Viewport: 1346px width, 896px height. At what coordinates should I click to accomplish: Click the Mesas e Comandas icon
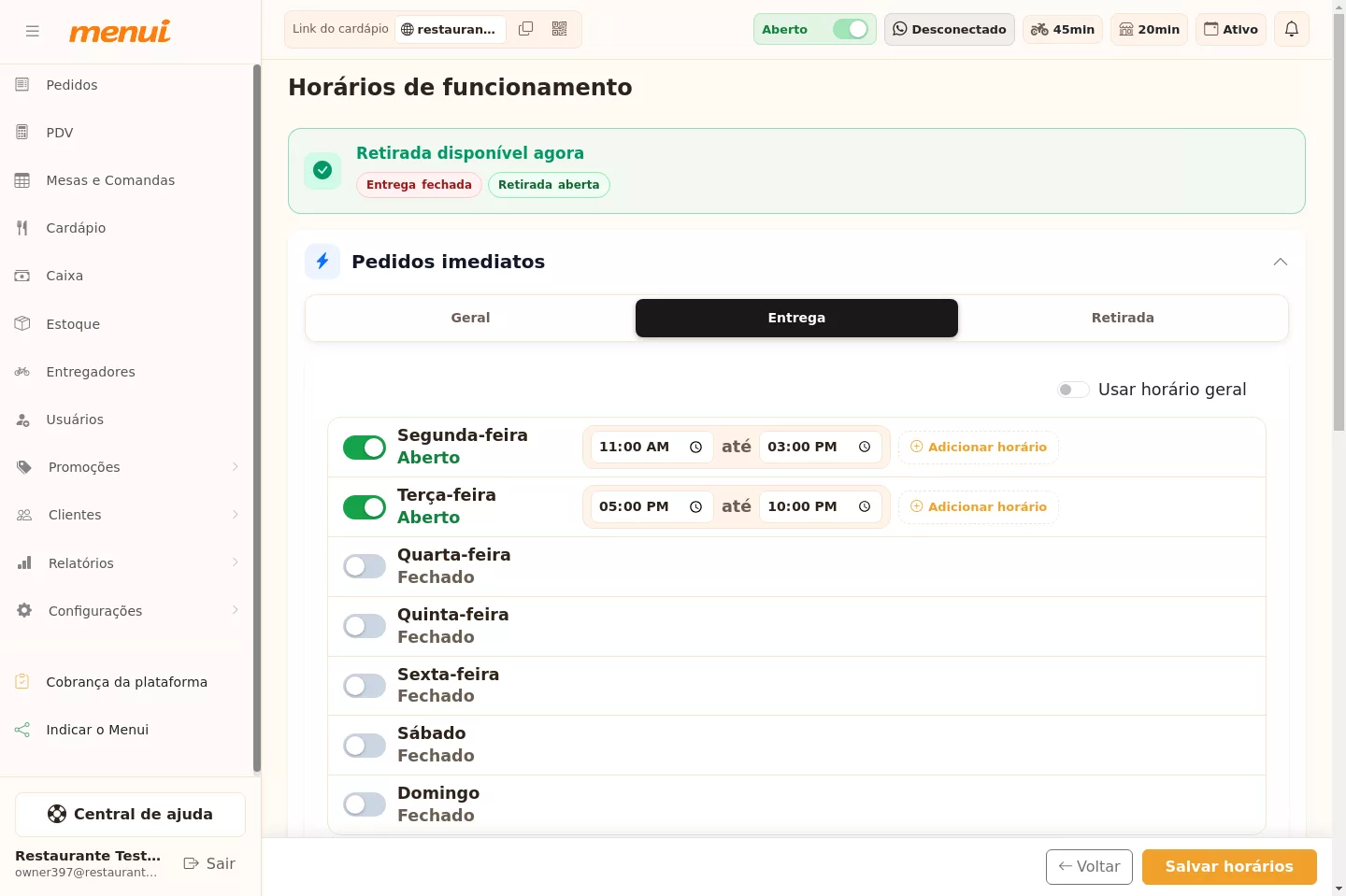[22, 180]
